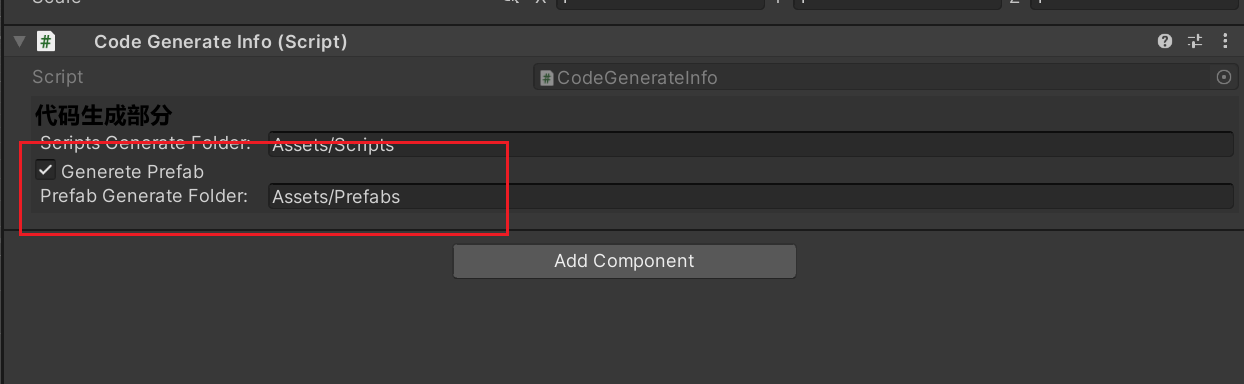Open the component help reference icon
This screenshot has height=384, width=1244.
click(x=1164, y=41)
